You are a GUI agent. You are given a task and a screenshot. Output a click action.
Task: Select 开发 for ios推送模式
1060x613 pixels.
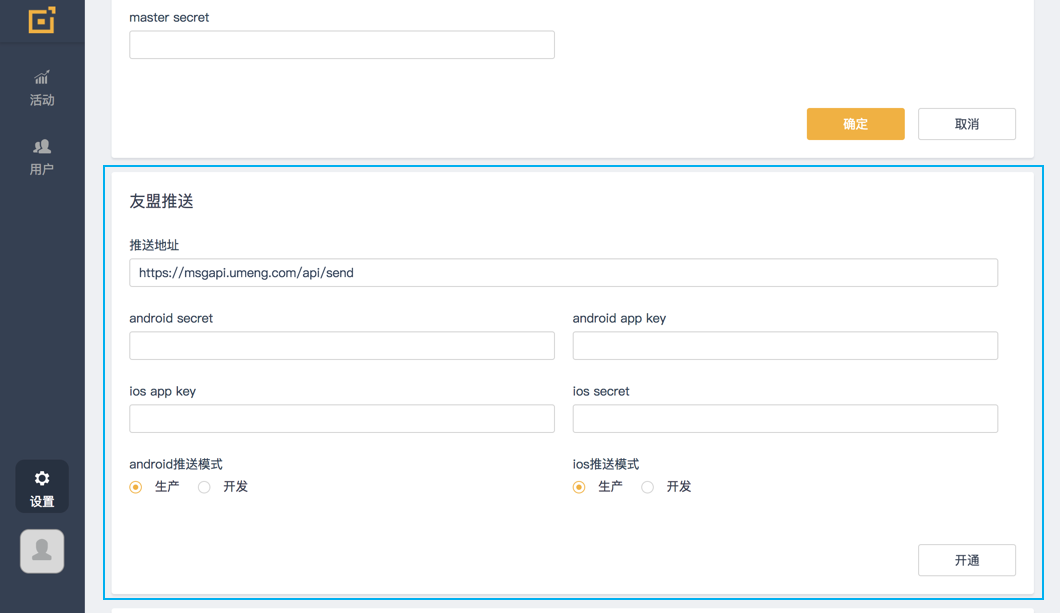(648, 487)
